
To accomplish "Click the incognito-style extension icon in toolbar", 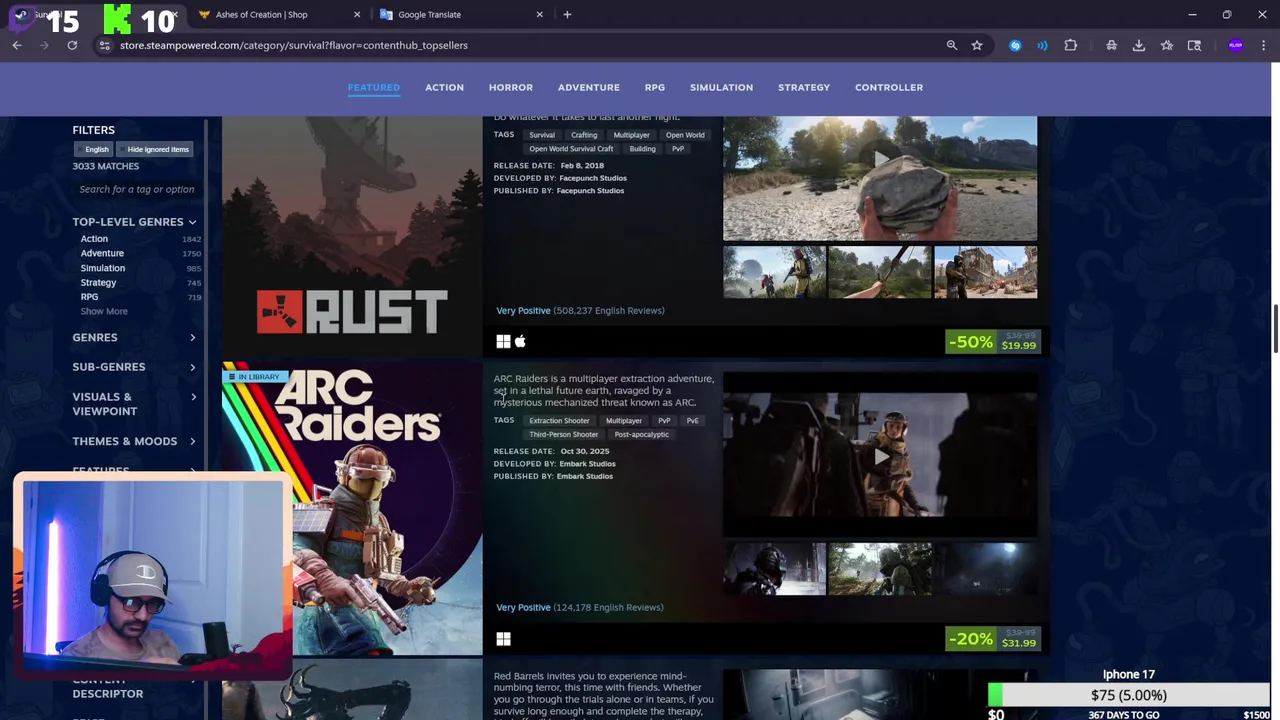I will pyautogui.click(x=1111, y=45).
